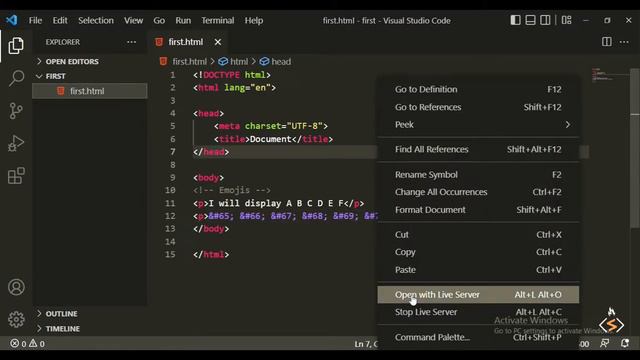Open the Source Control view

coord(16,111)
